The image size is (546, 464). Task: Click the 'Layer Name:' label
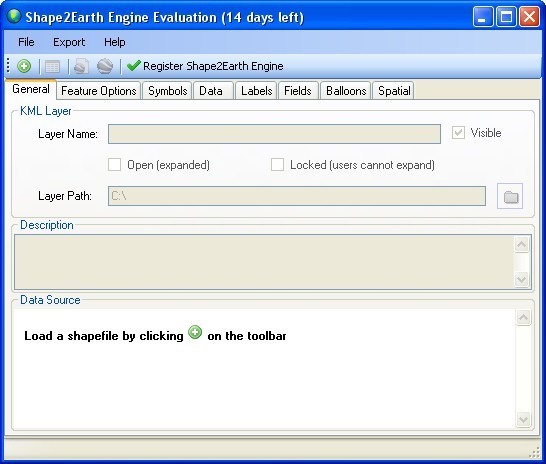click(68, 134)
